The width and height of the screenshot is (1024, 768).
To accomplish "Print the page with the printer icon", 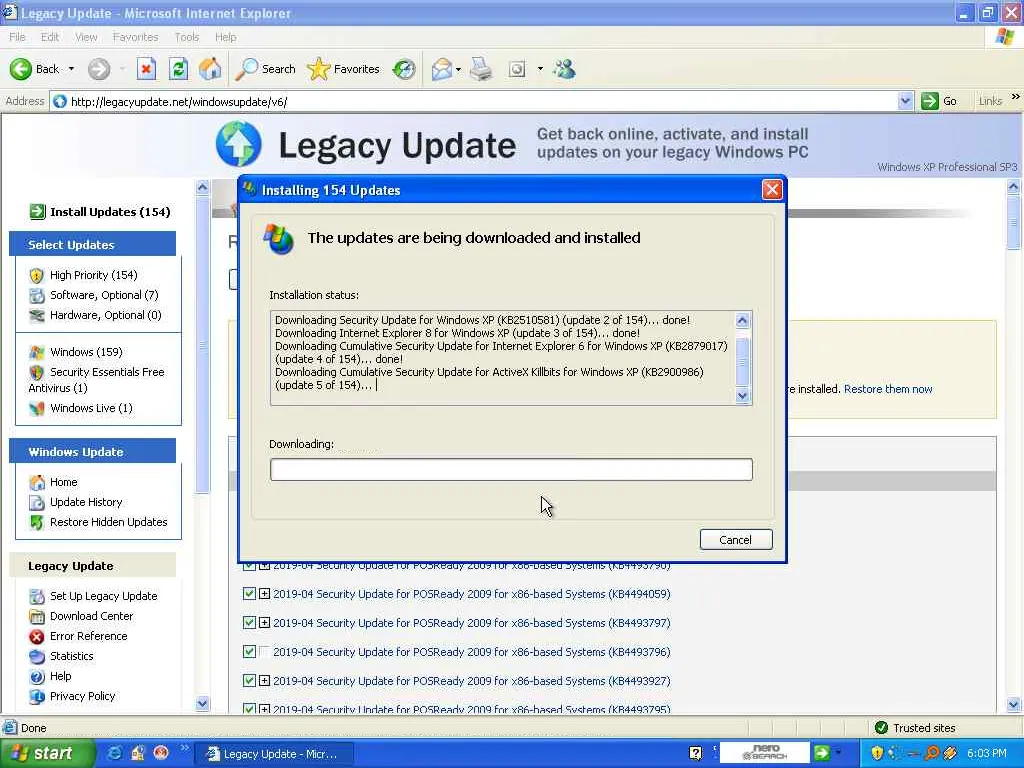I will click(x=481, y=69).
